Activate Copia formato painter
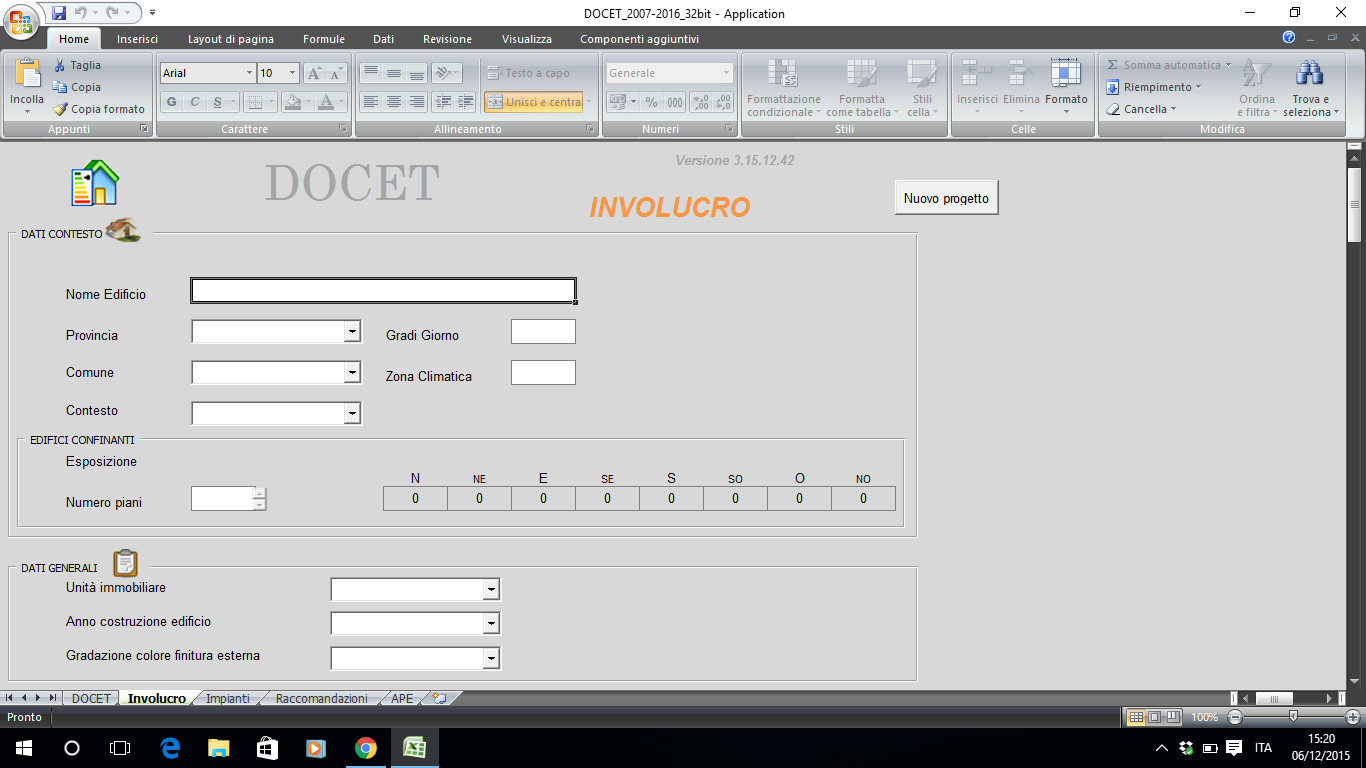Image resolution: width=1366 pixels, height=768 pixels. 99,109
